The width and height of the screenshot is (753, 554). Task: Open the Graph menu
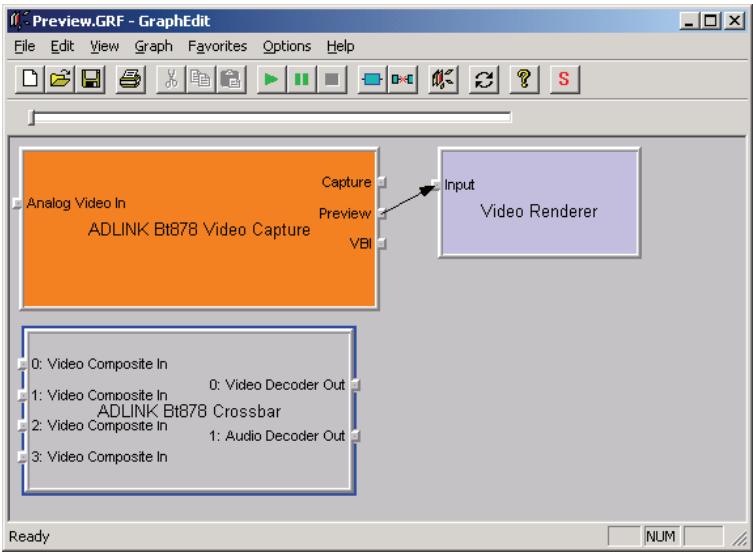(153, 47)
